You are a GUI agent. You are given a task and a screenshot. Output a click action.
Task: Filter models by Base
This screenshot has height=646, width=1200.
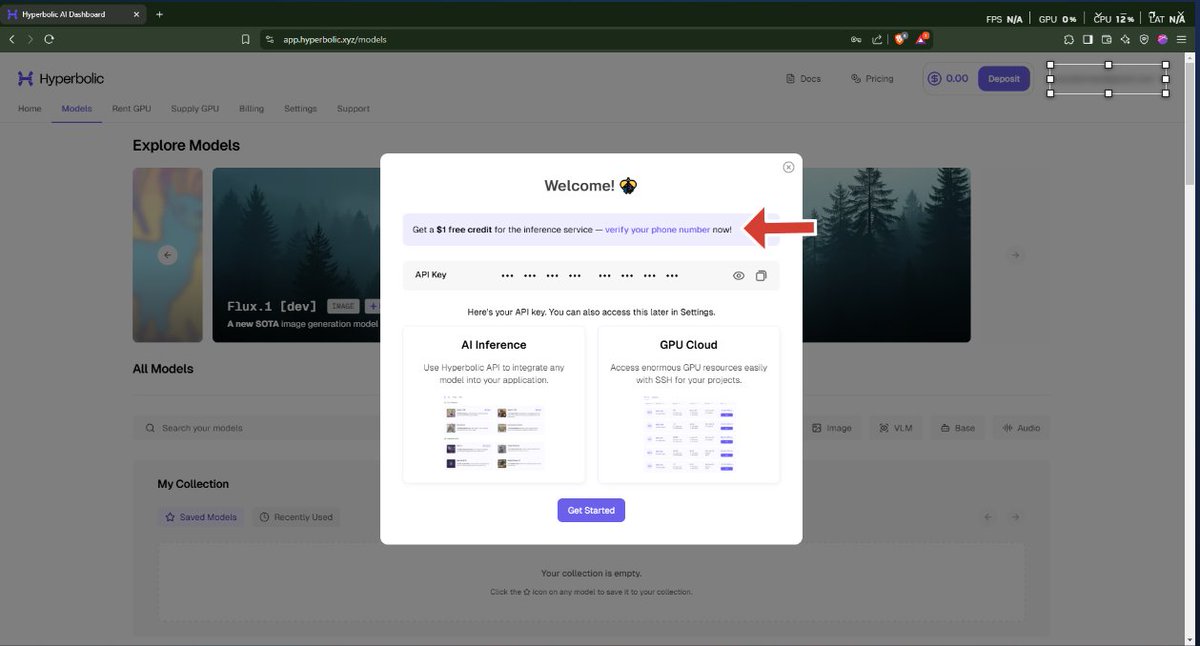pos(957,428)
